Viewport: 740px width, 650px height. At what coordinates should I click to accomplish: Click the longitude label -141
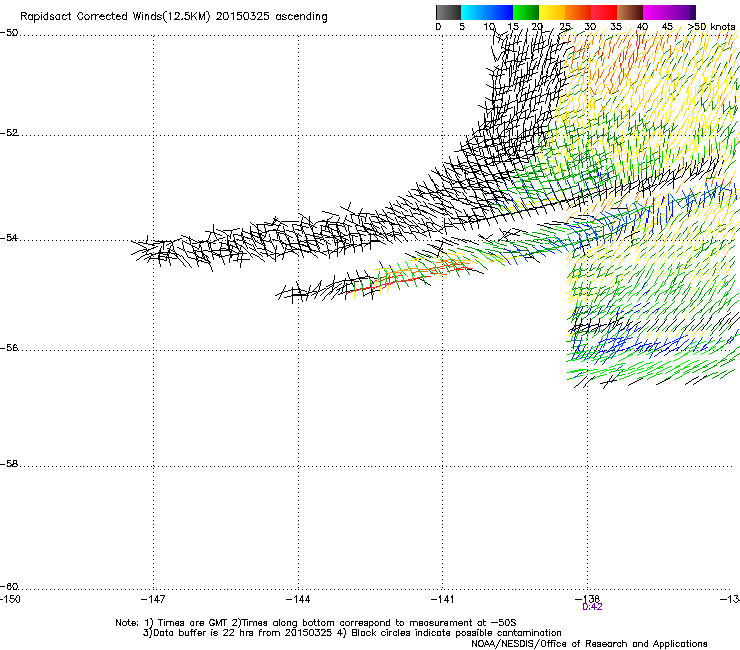[x=443, y=599]
